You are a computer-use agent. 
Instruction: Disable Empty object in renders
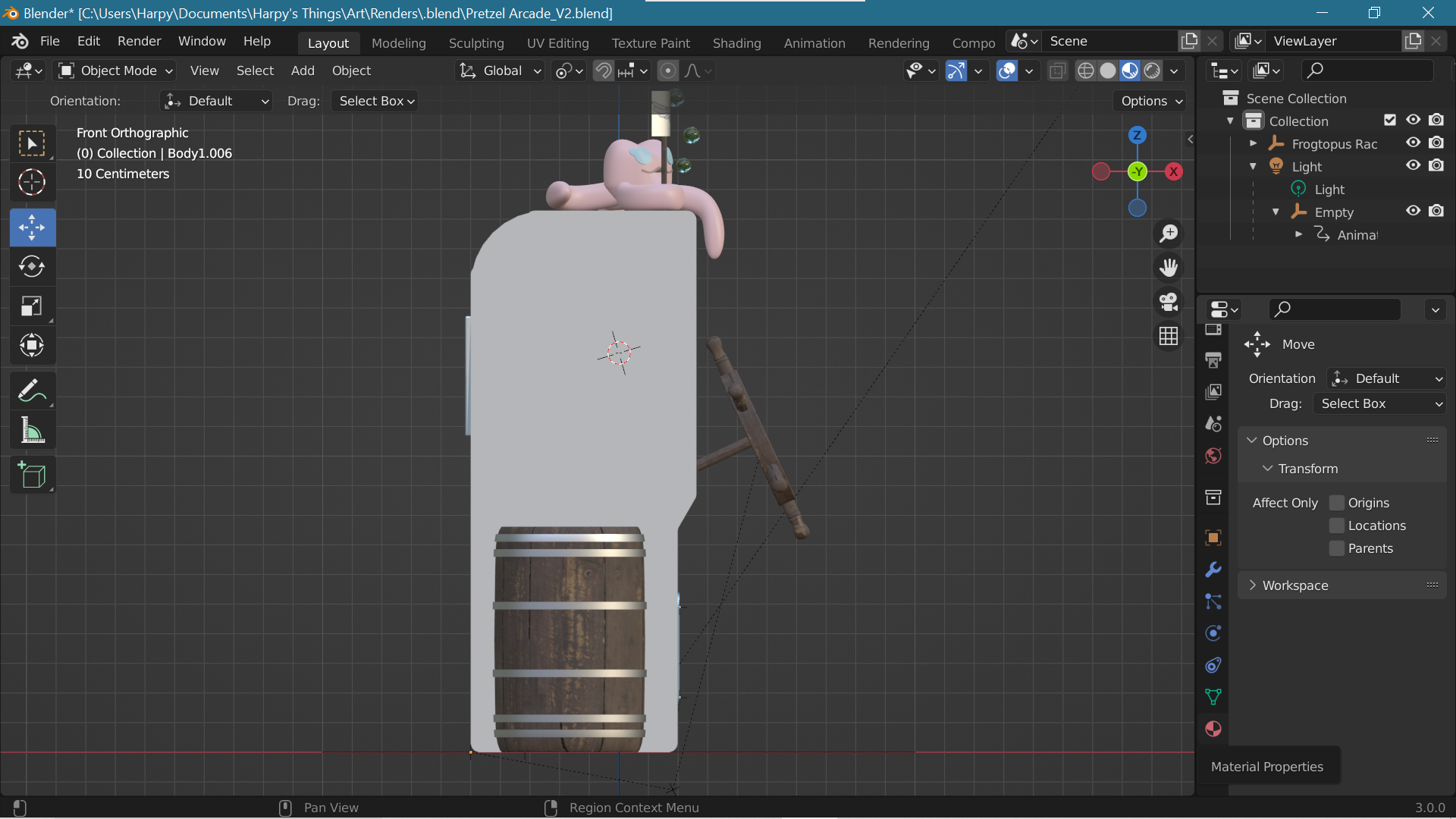[1436, 211]
